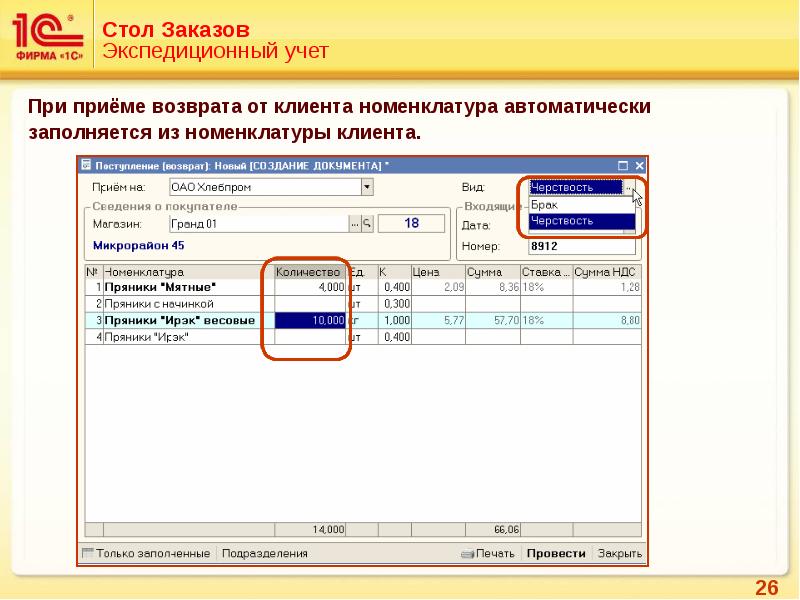Open Подразделения in the bottom bar

[264, 553]
